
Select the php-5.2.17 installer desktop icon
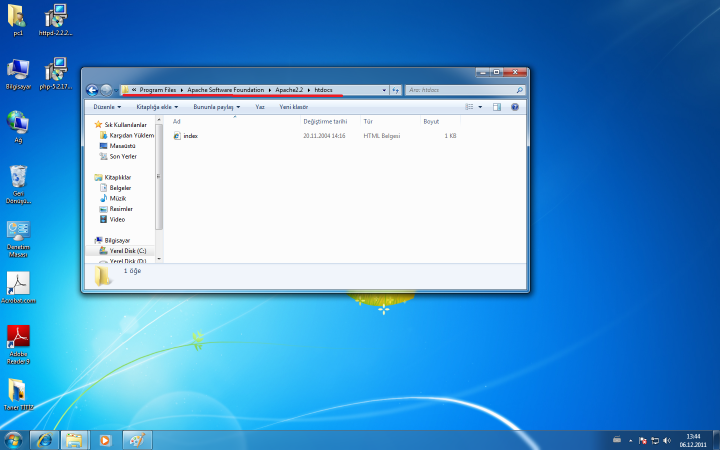pos(56,69)
